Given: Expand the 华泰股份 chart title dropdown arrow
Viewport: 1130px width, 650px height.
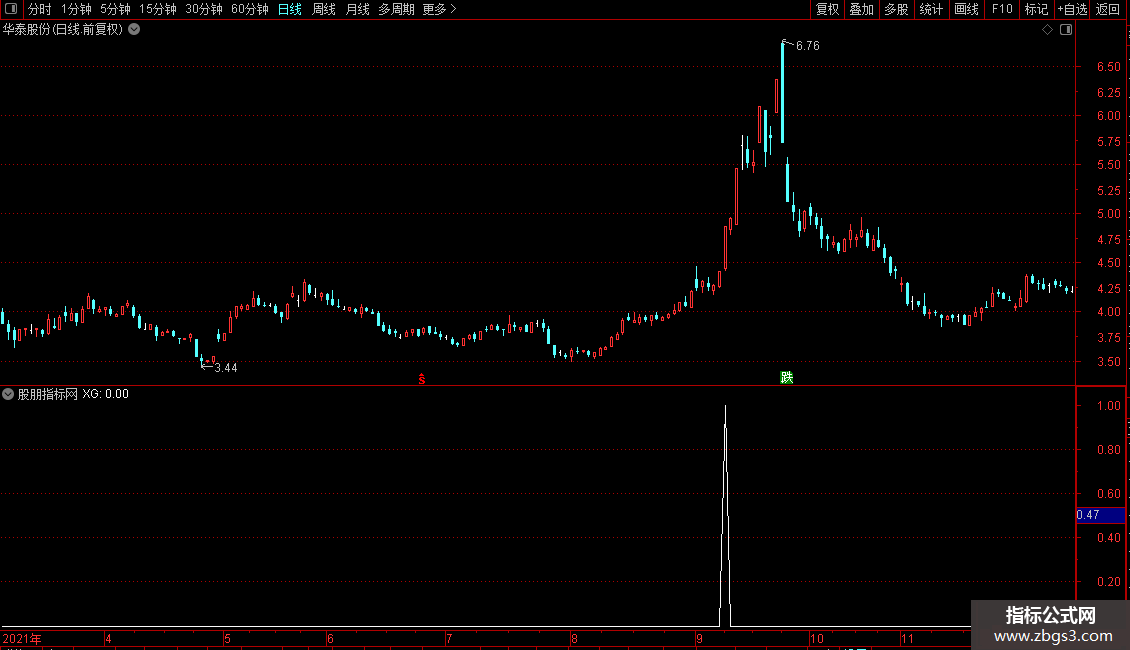Looking at the screenshot, I should (134, 30).
